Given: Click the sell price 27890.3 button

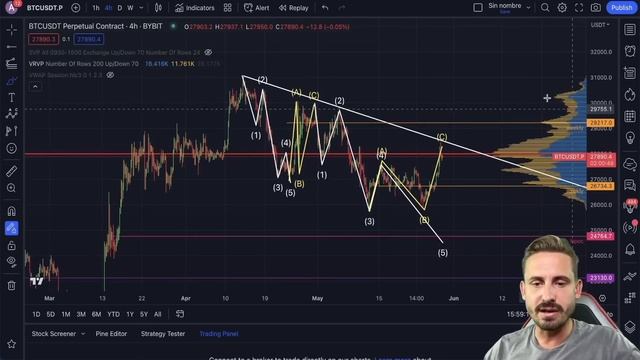Looking at the screenshot, I should point(43,39).
